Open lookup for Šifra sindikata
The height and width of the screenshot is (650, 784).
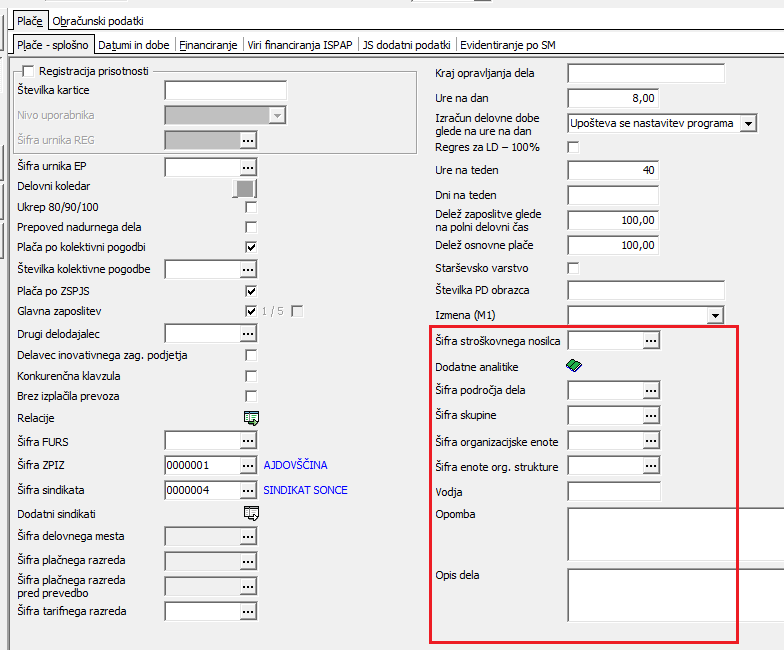(x=248, y=490)
